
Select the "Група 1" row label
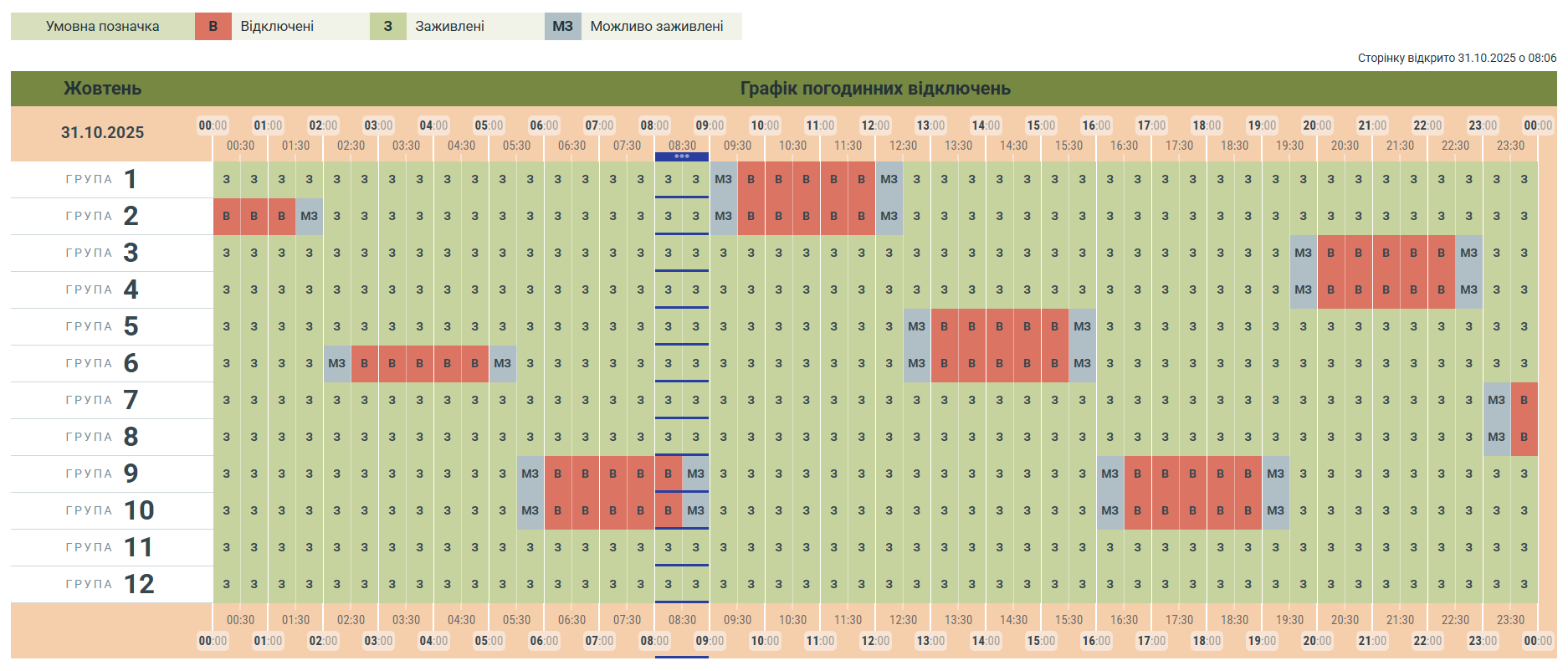(x=102, y=179)
